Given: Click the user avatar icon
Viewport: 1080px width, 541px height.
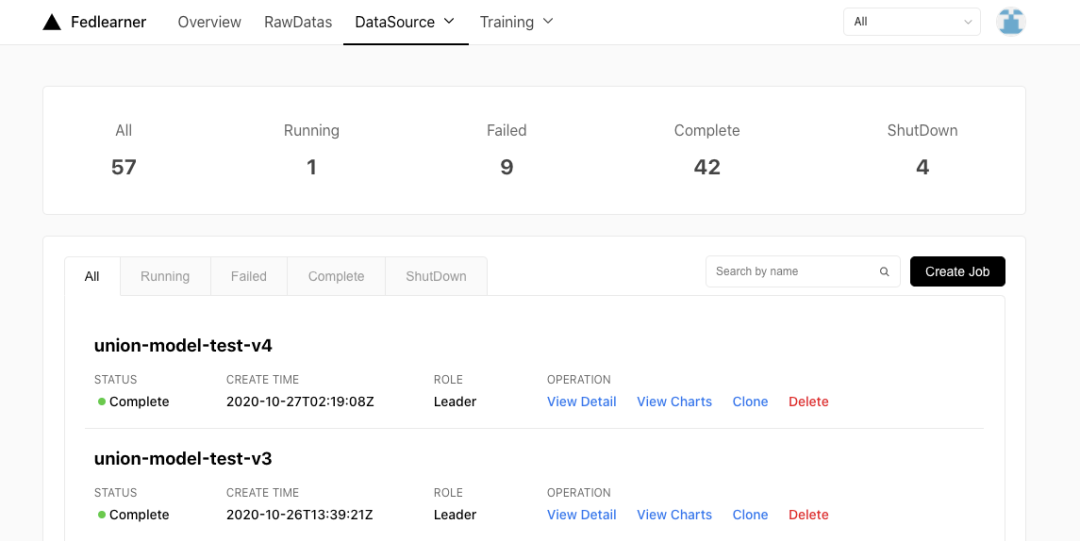Looking at the screenshot, I should (1011, 22).
